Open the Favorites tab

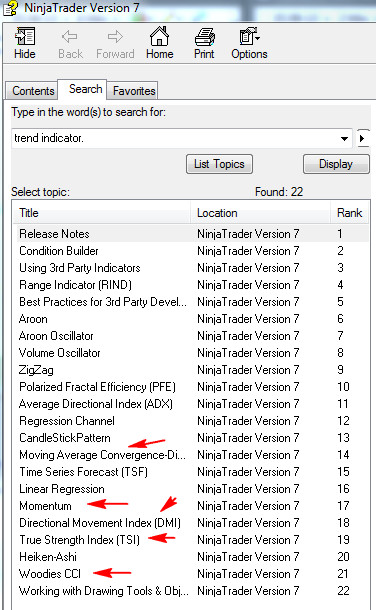[x=134, y=91]
